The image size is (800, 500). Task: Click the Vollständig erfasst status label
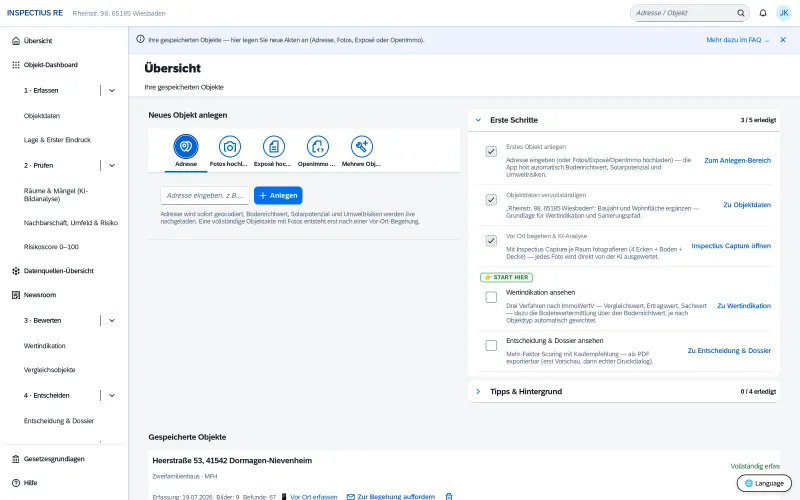755,466
